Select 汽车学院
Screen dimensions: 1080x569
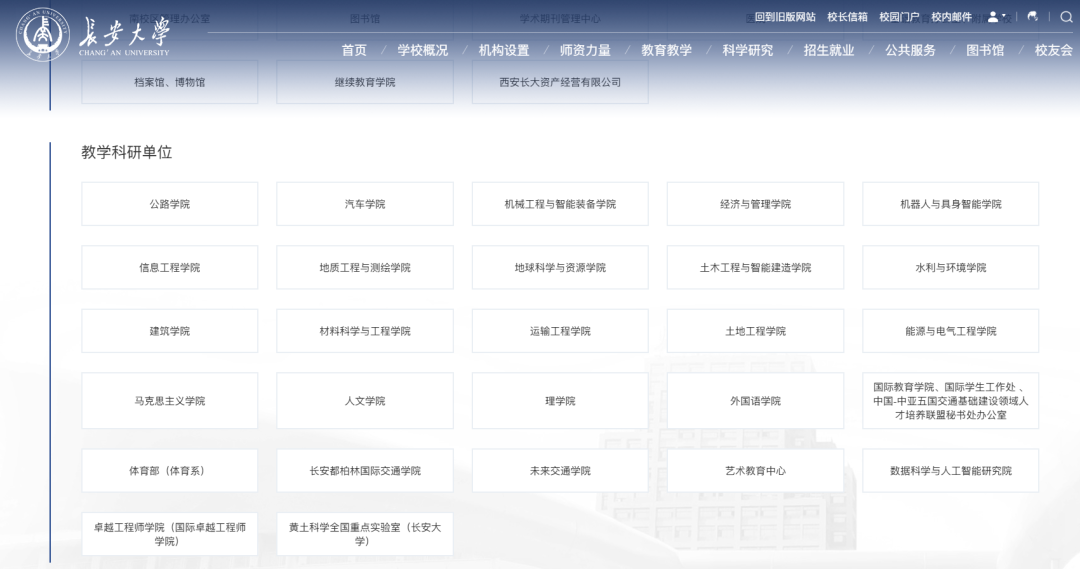click(x=365, y=204)
